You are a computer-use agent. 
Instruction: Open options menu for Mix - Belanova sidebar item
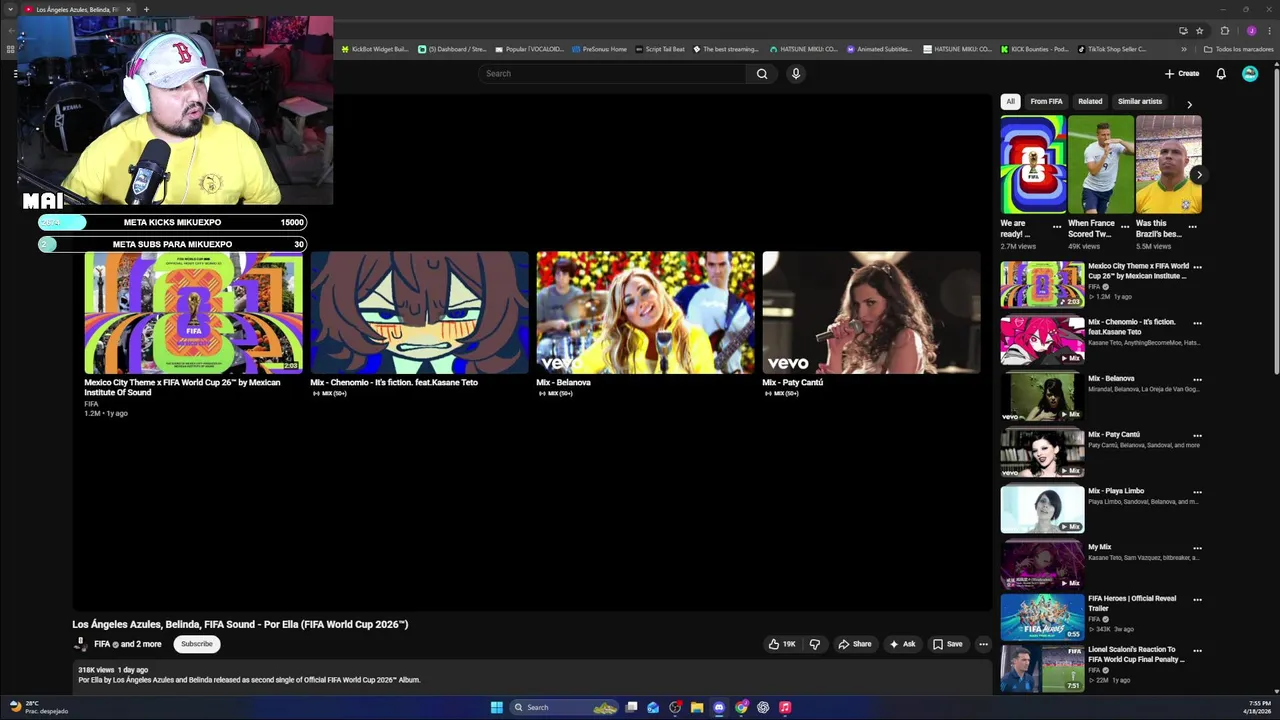[1197, 380]
